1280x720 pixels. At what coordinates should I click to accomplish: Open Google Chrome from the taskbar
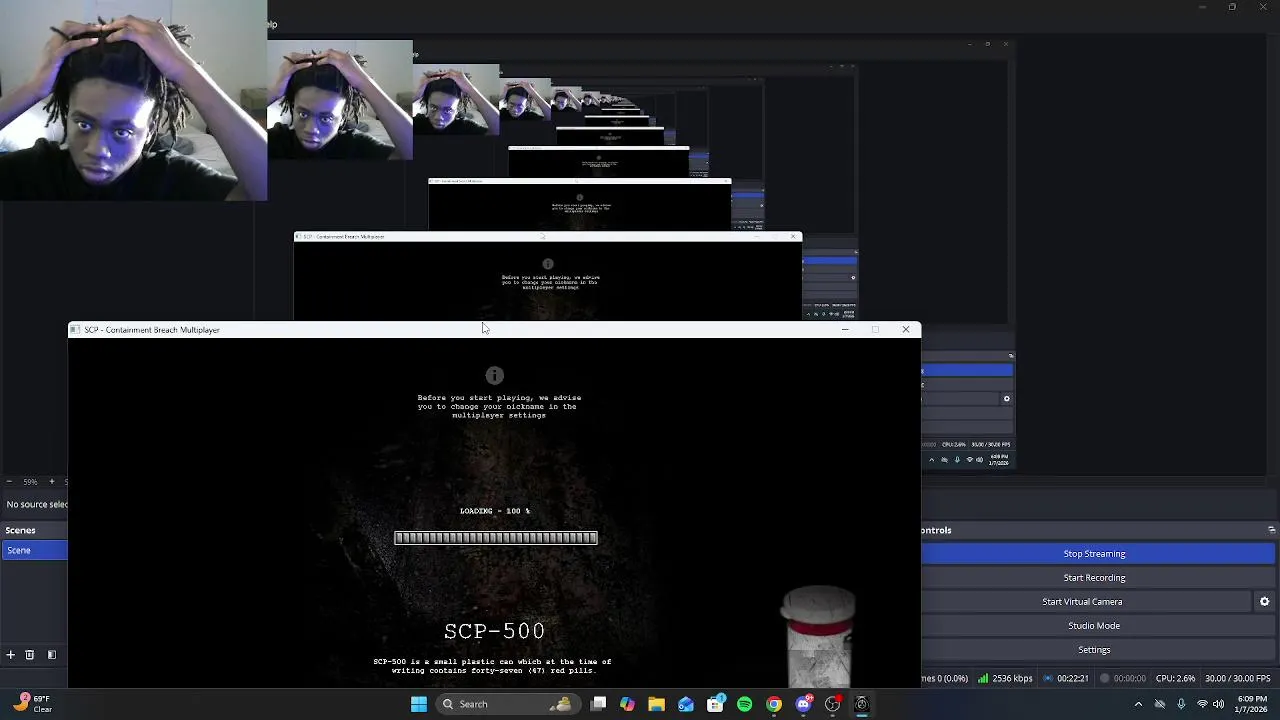pyautogui.click(x=774, y=704)
